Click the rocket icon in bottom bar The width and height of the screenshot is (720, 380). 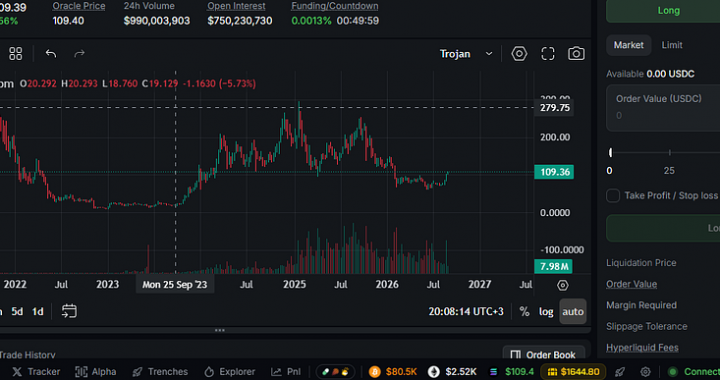[x=619, y=371]
